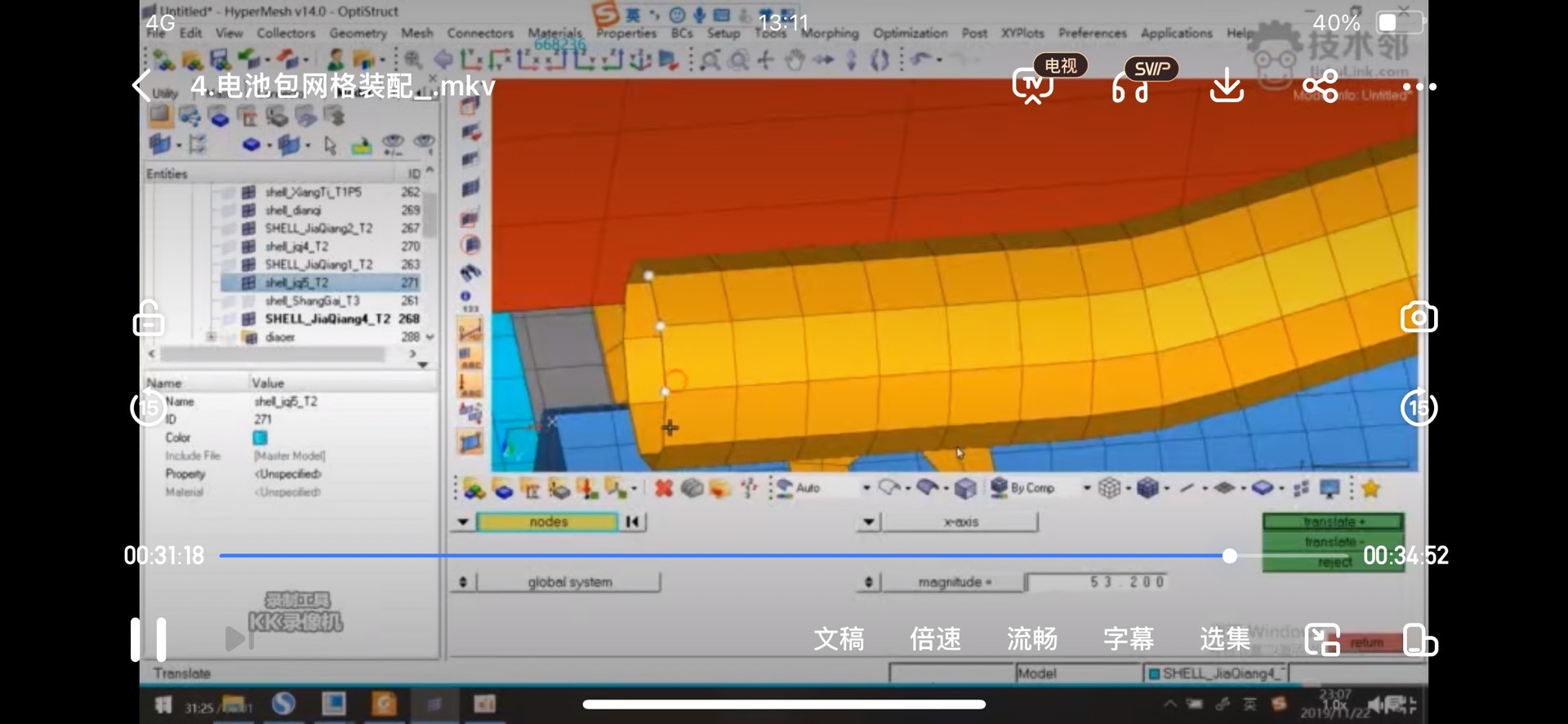Viewport: 1568px width, 724px height.
Task: Go back using the video player arrow
Action: point(141,86)
